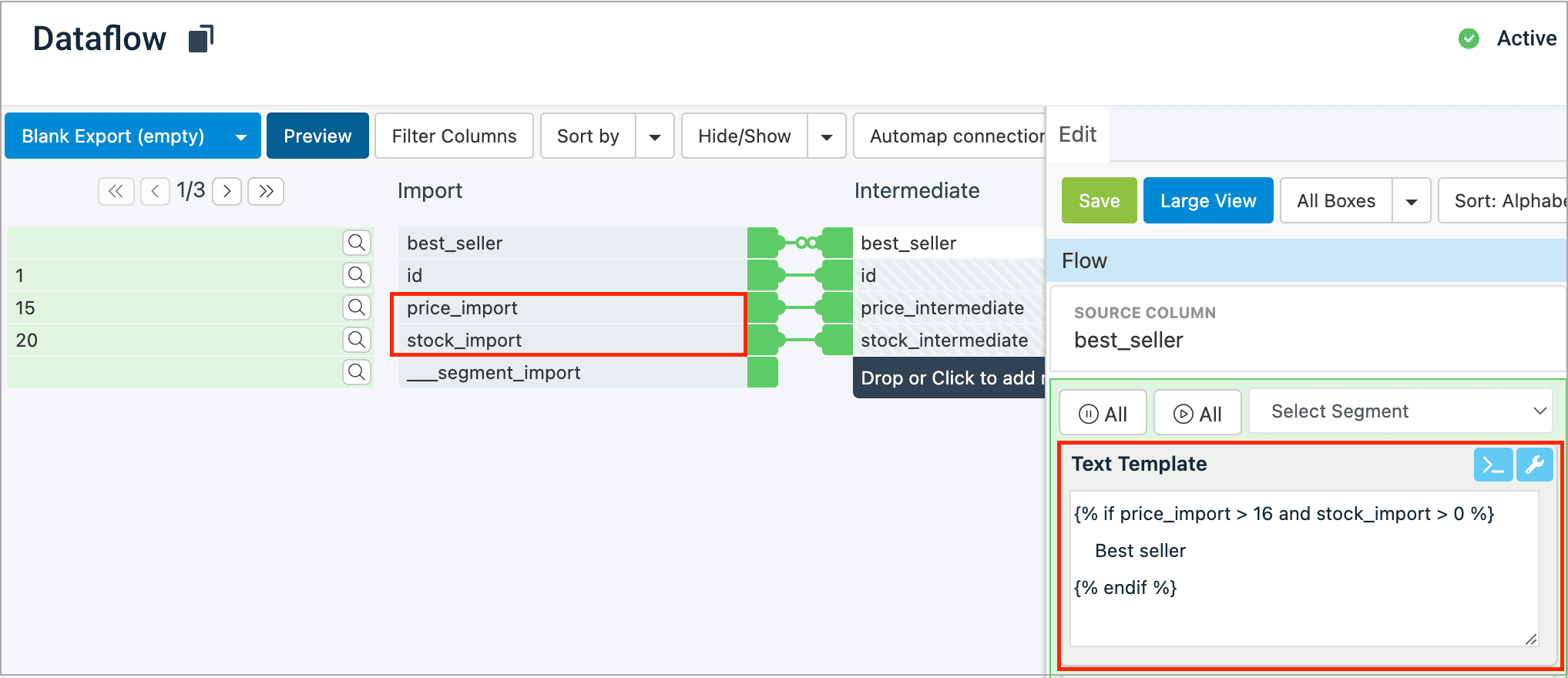Jump to first page with double-left arrow
Image resolution: width=1568 pixels, height=678 pixels.
(116, 191)
